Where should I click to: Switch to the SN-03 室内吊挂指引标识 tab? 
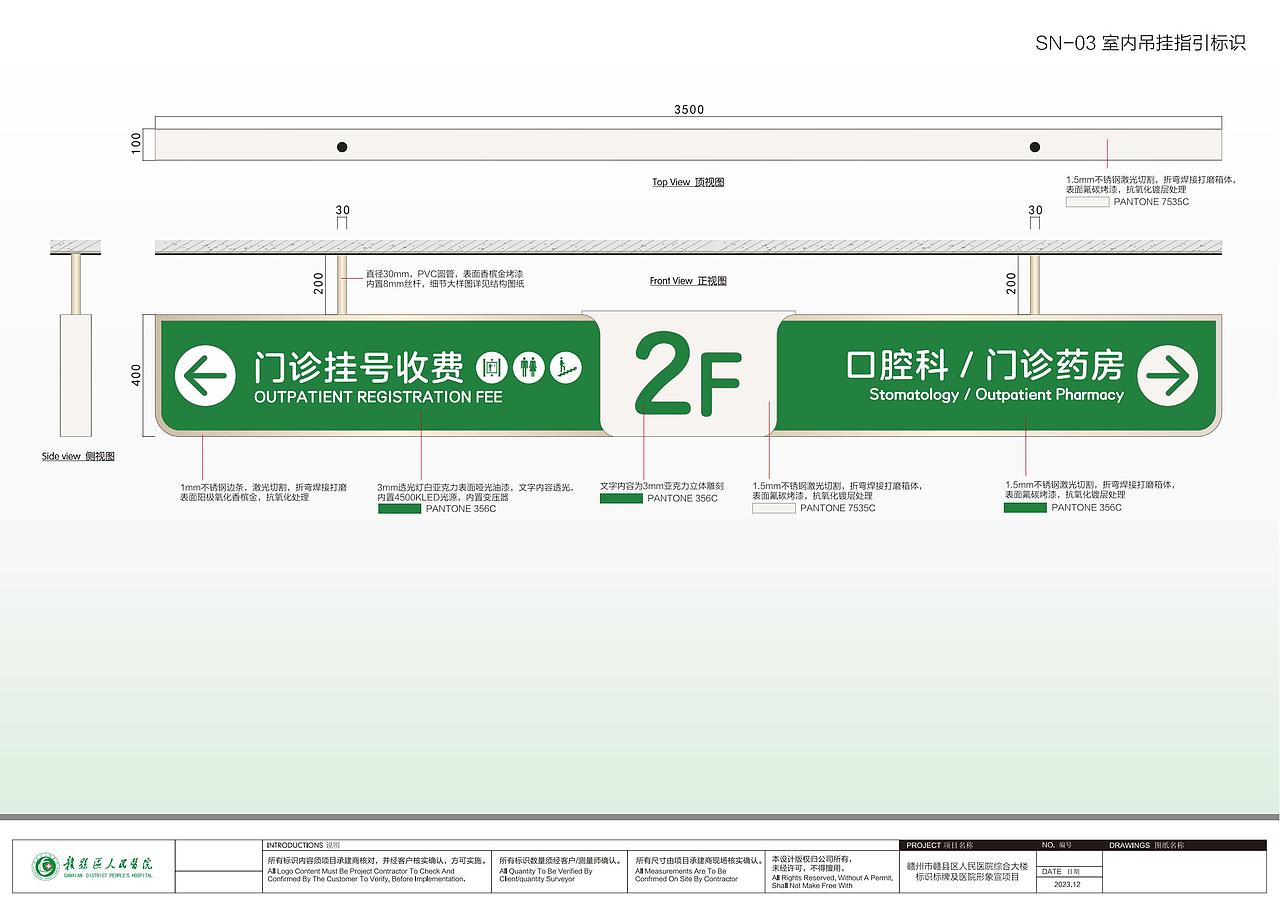click(x=1140, y=42)
